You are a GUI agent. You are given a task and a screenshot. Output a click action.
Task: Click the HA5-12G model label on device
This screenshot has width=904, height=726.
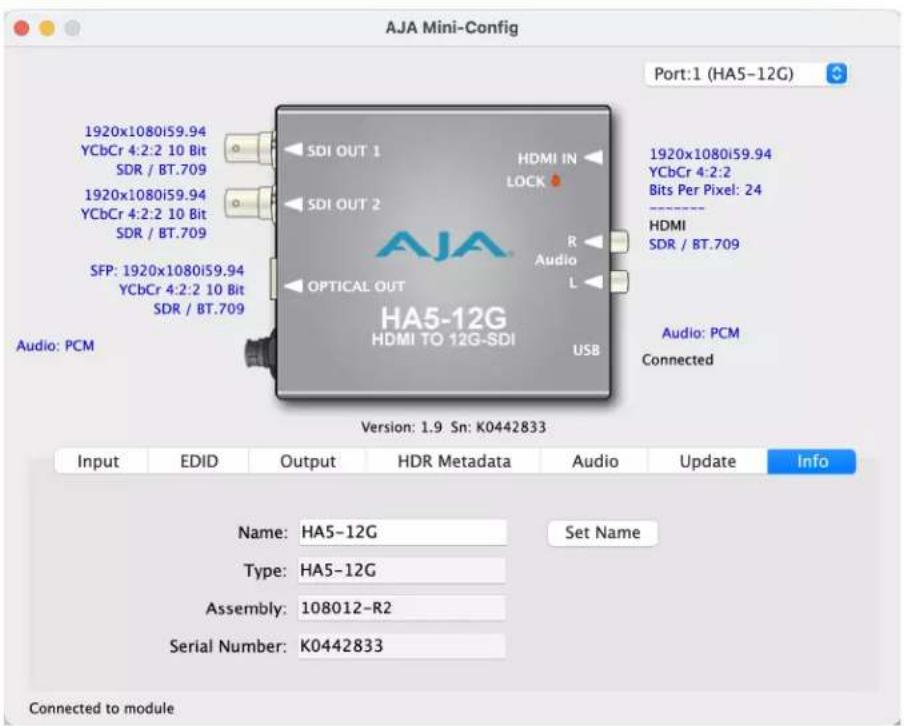click(443, 318)
